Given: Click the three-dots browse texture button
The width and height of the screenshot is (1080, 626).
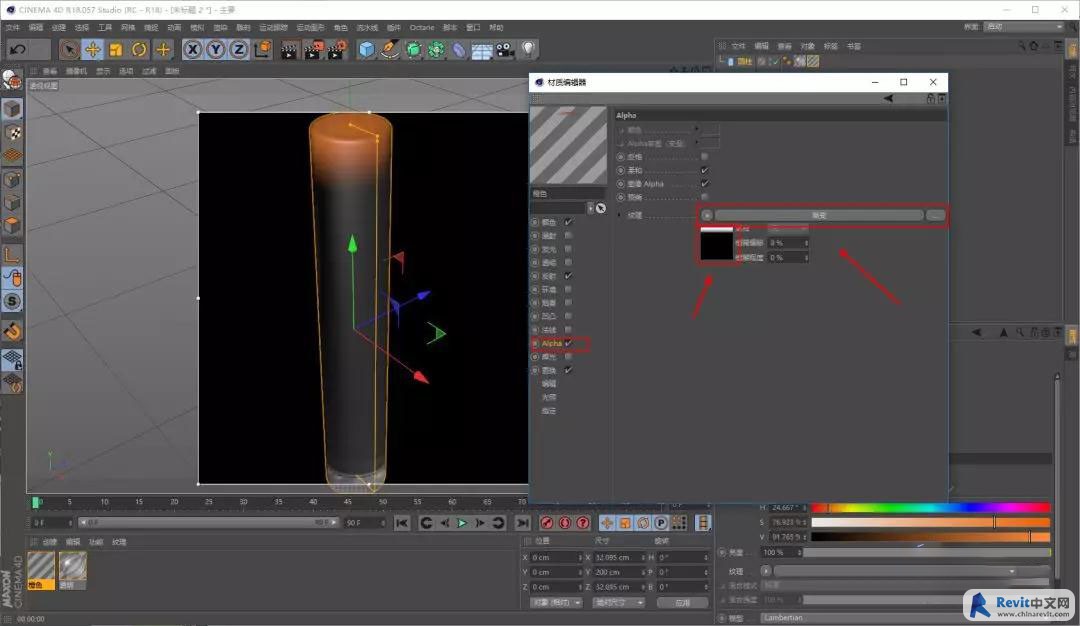Looking at the screenshot, I should 935,216.
